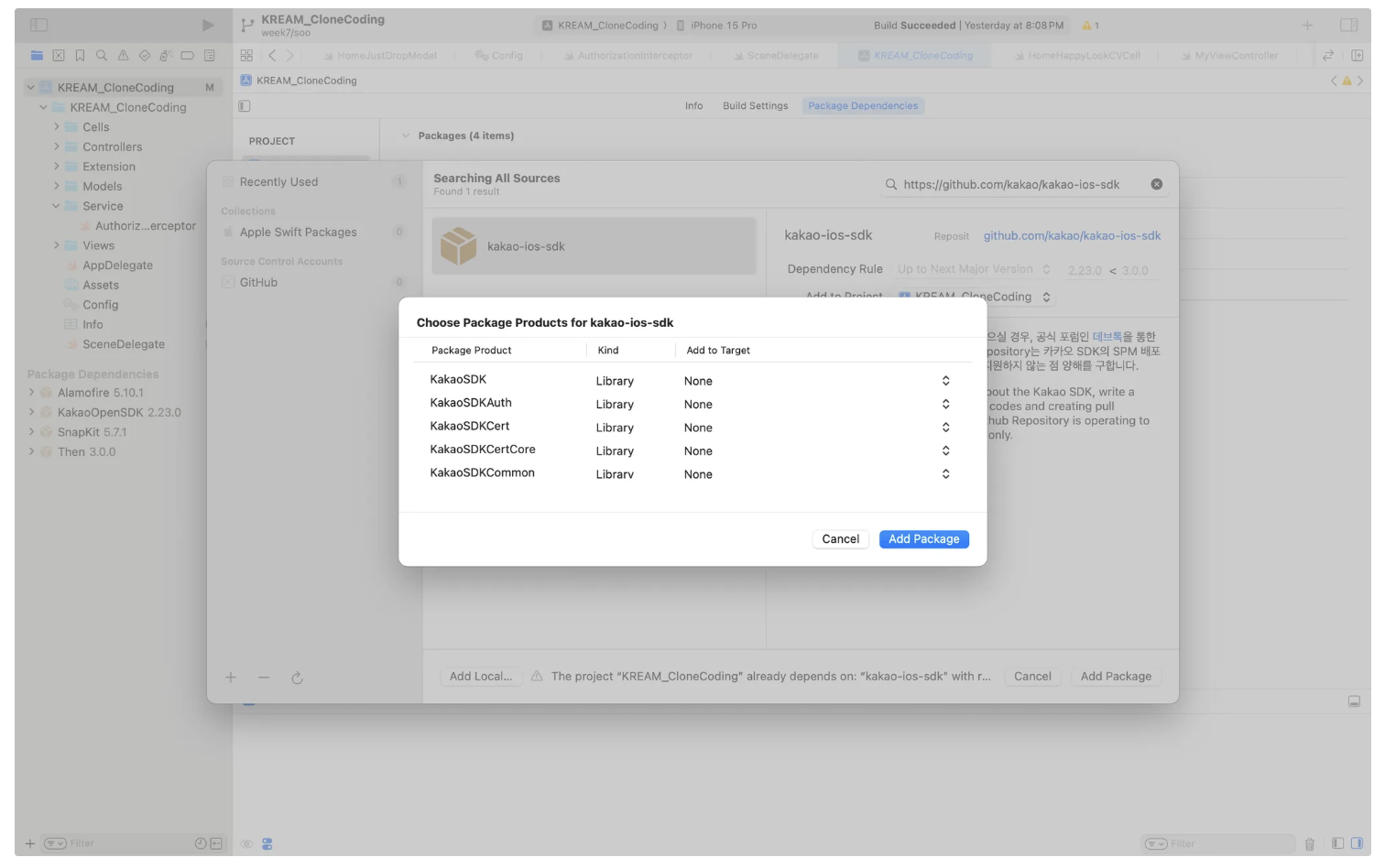Open the github.com/kakao/kakao-ios-sdk link
The height and width of the screenshot is (868, 1385).
[x=1072, y=236]
